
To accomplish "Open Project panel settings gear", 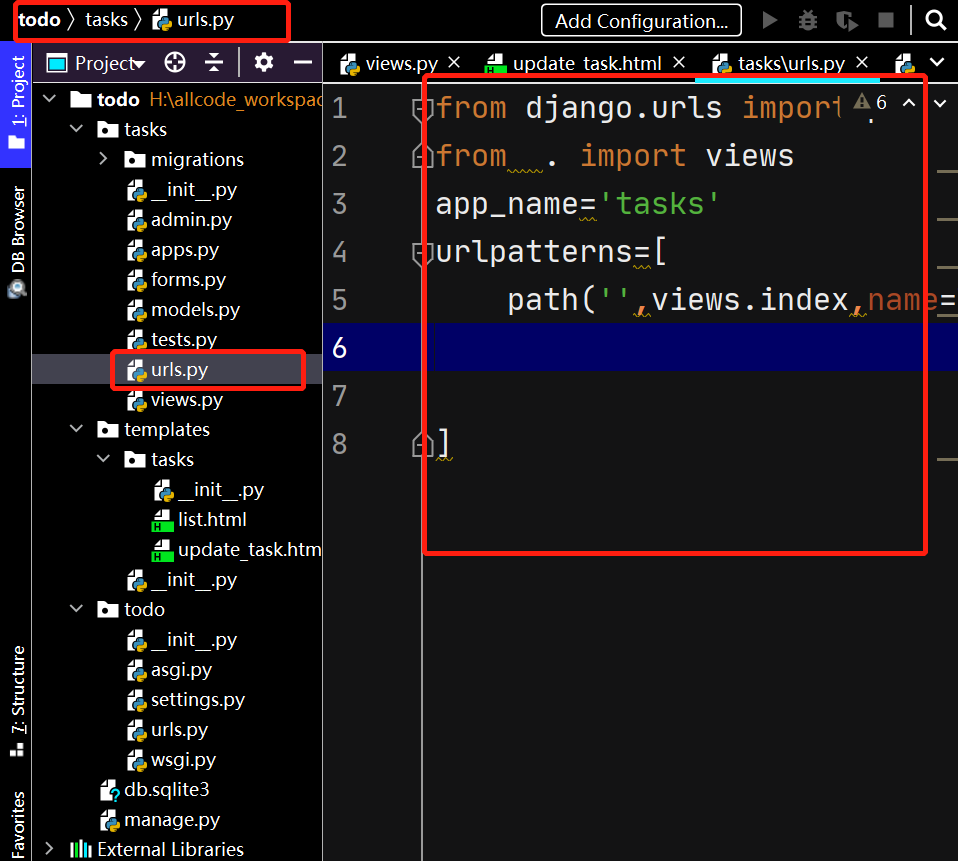I will point(263,62).
